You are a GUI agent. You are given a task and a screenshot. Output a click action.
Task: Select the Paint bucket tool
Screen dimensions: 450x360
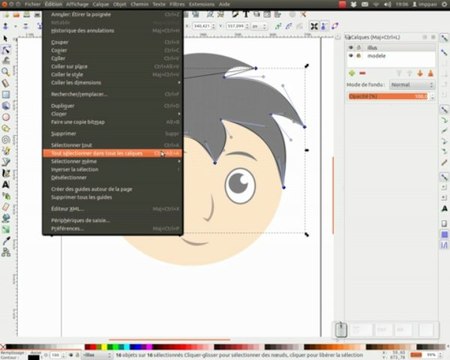6,218
